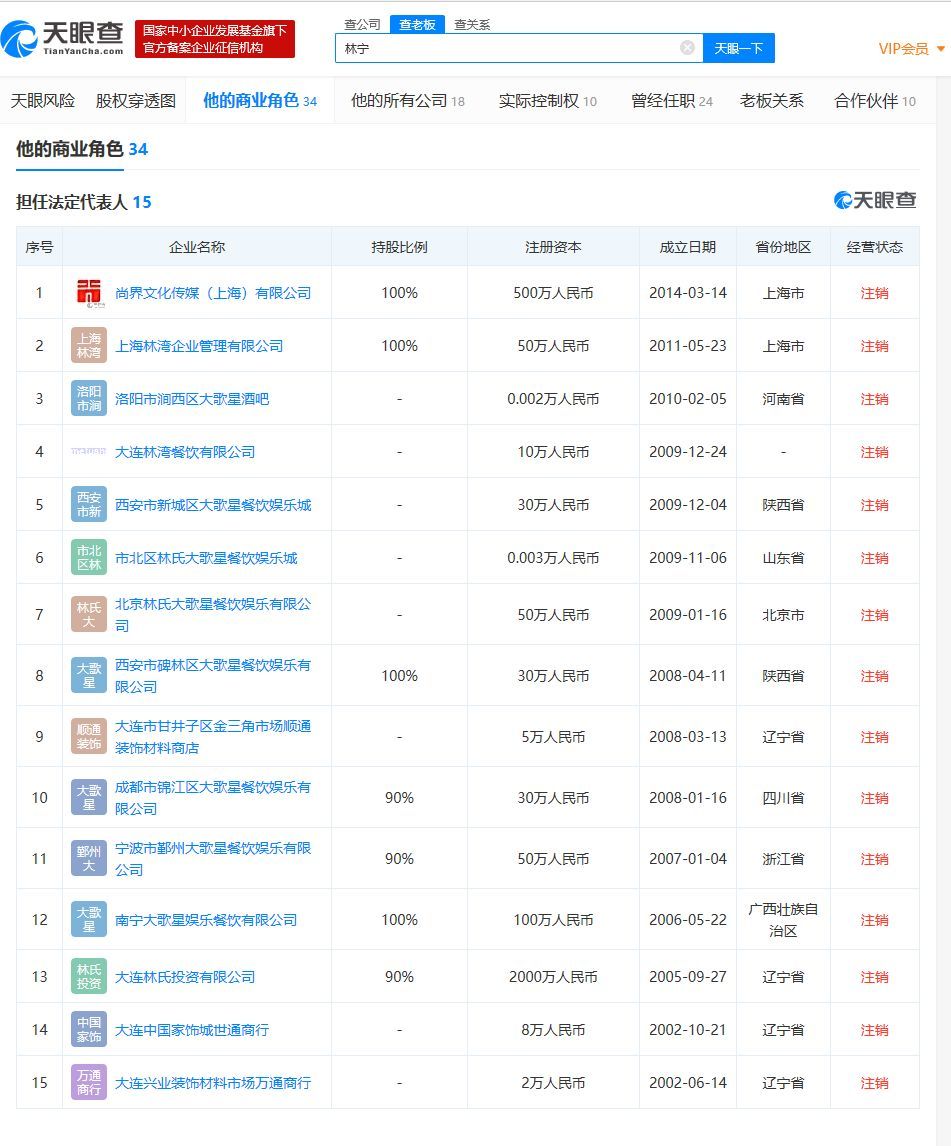Click the 万通商行 company avatar icon
This screenshot has width=951, height=1146.
[x=89, y=1082]
